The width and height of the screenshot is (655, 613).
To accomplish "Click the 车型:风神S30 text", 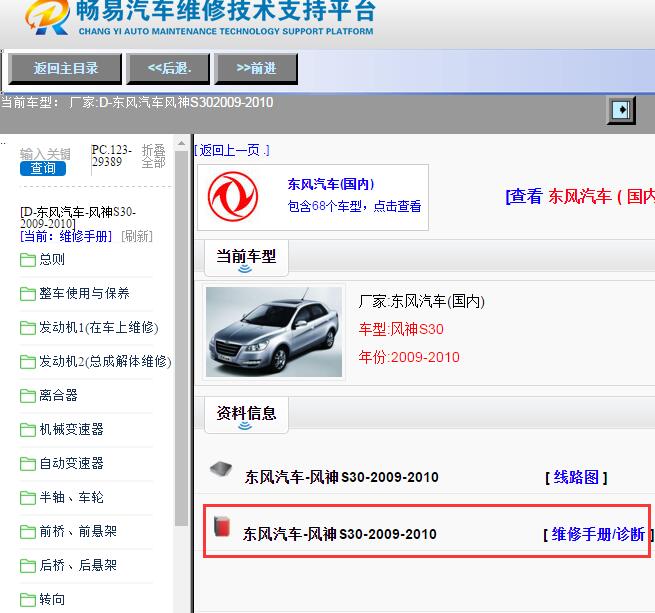I will click(401, 329).
